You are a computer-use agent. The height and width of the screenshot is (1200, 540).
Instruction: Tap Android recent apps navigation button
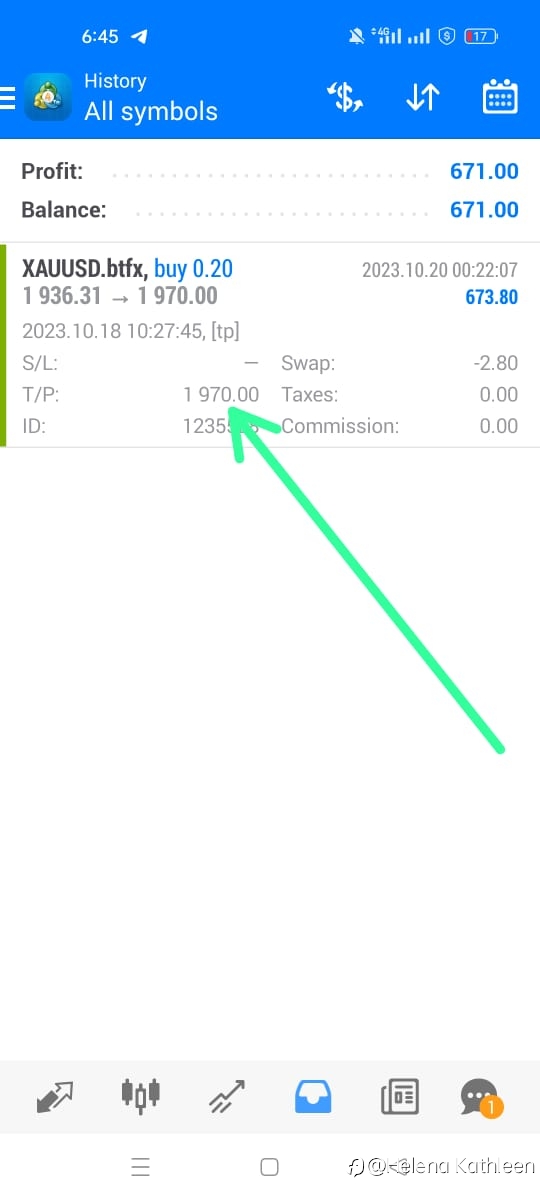141,1166
